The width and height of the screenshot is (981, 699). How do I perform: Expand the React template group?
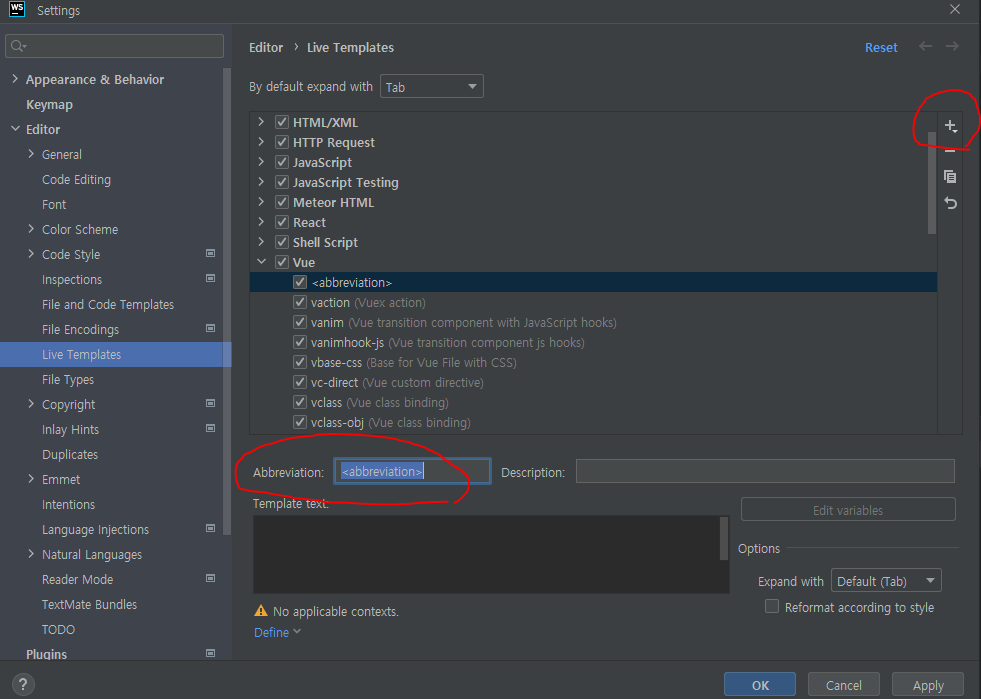(262, 222)
